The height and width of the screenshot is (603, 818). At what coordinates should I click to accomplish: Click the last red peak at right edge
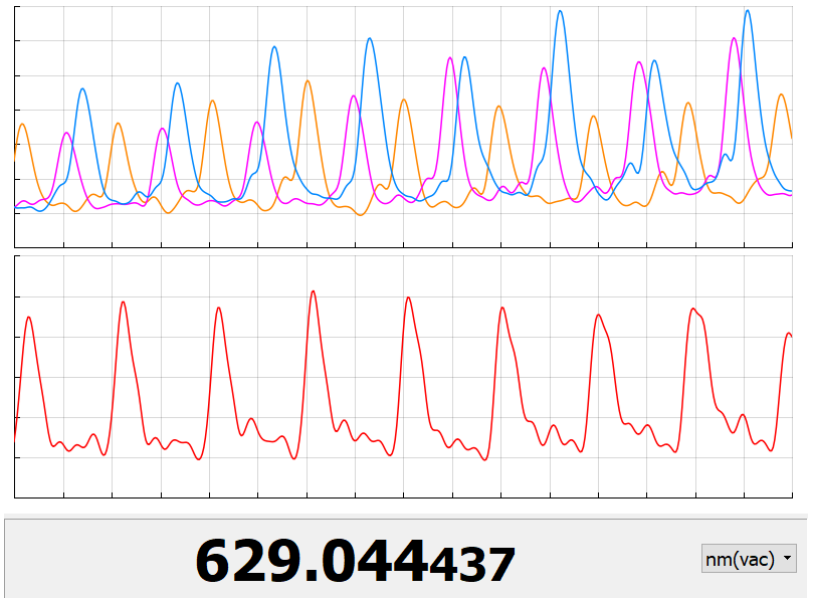pos(788,334)
